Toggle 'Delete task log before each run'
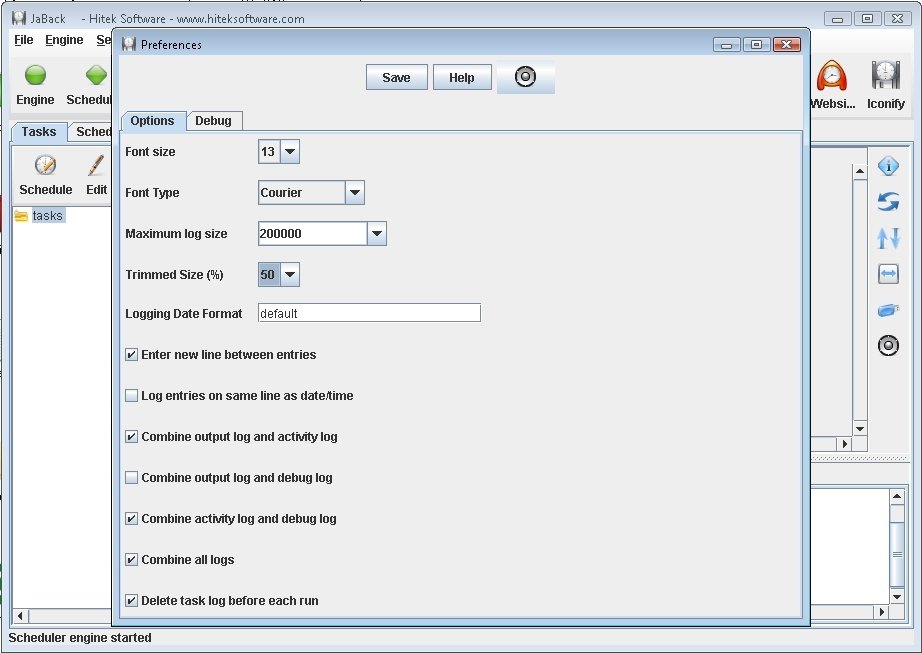Screen dimensions: 922x653 click(132, 601)
